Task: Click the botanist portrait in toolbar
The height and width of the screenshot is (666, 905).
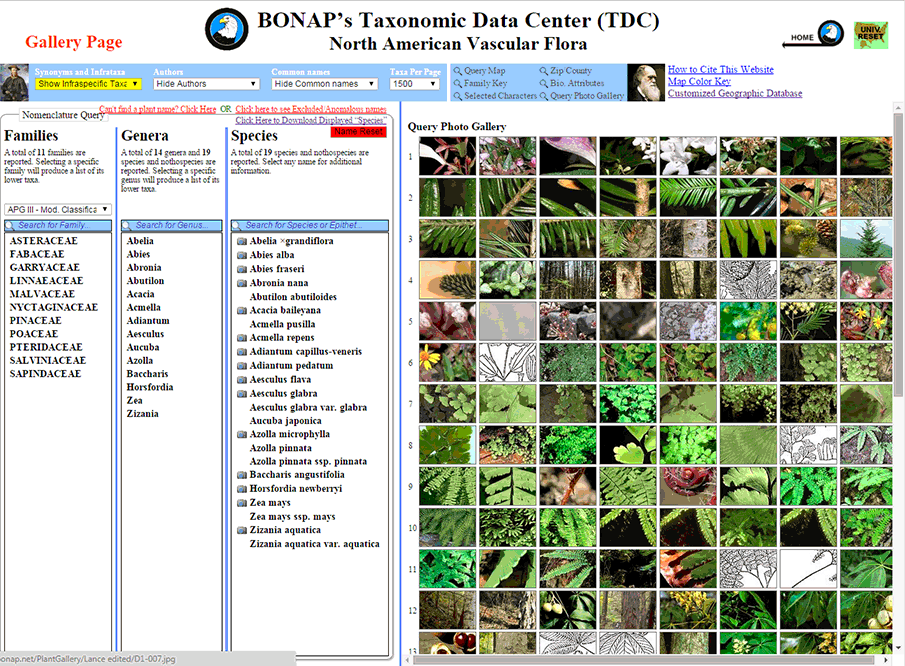Action: tap(15, 84)
